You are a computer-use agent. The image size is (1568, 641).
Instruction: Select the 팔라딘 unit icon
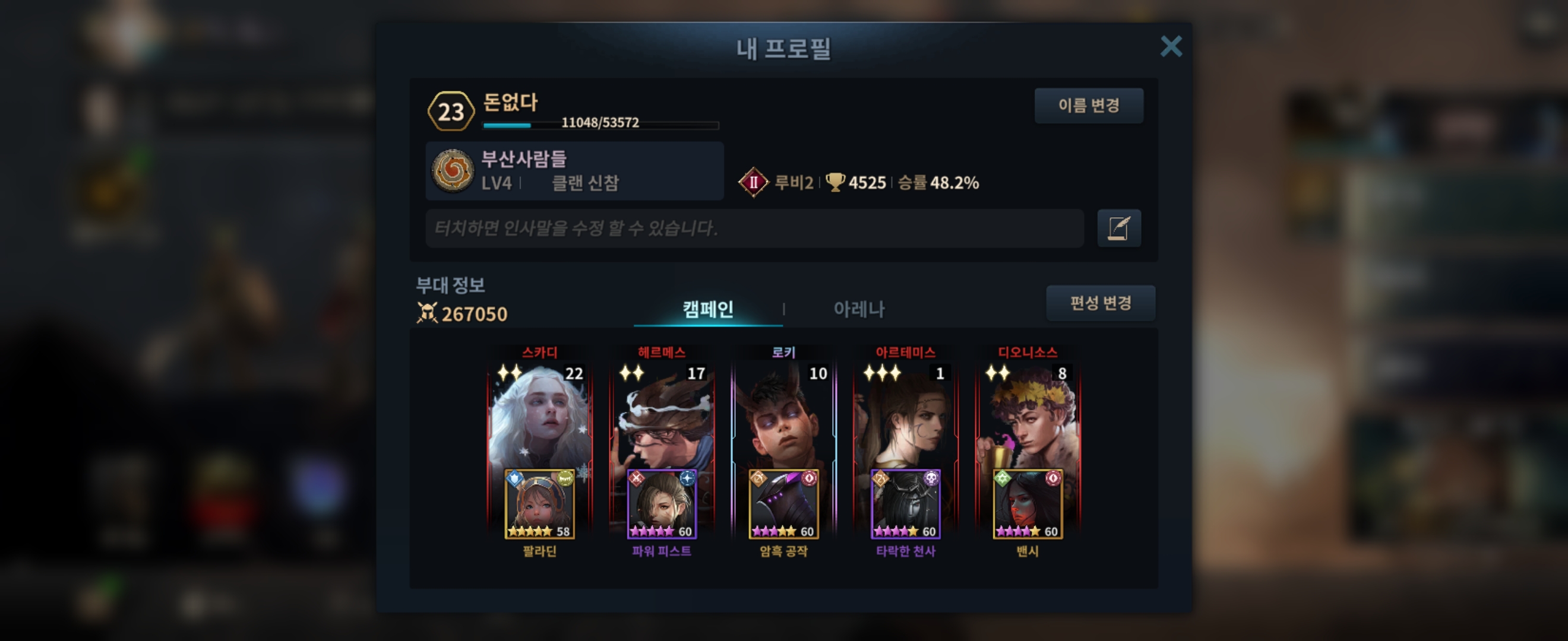click(x=539, y=504)
